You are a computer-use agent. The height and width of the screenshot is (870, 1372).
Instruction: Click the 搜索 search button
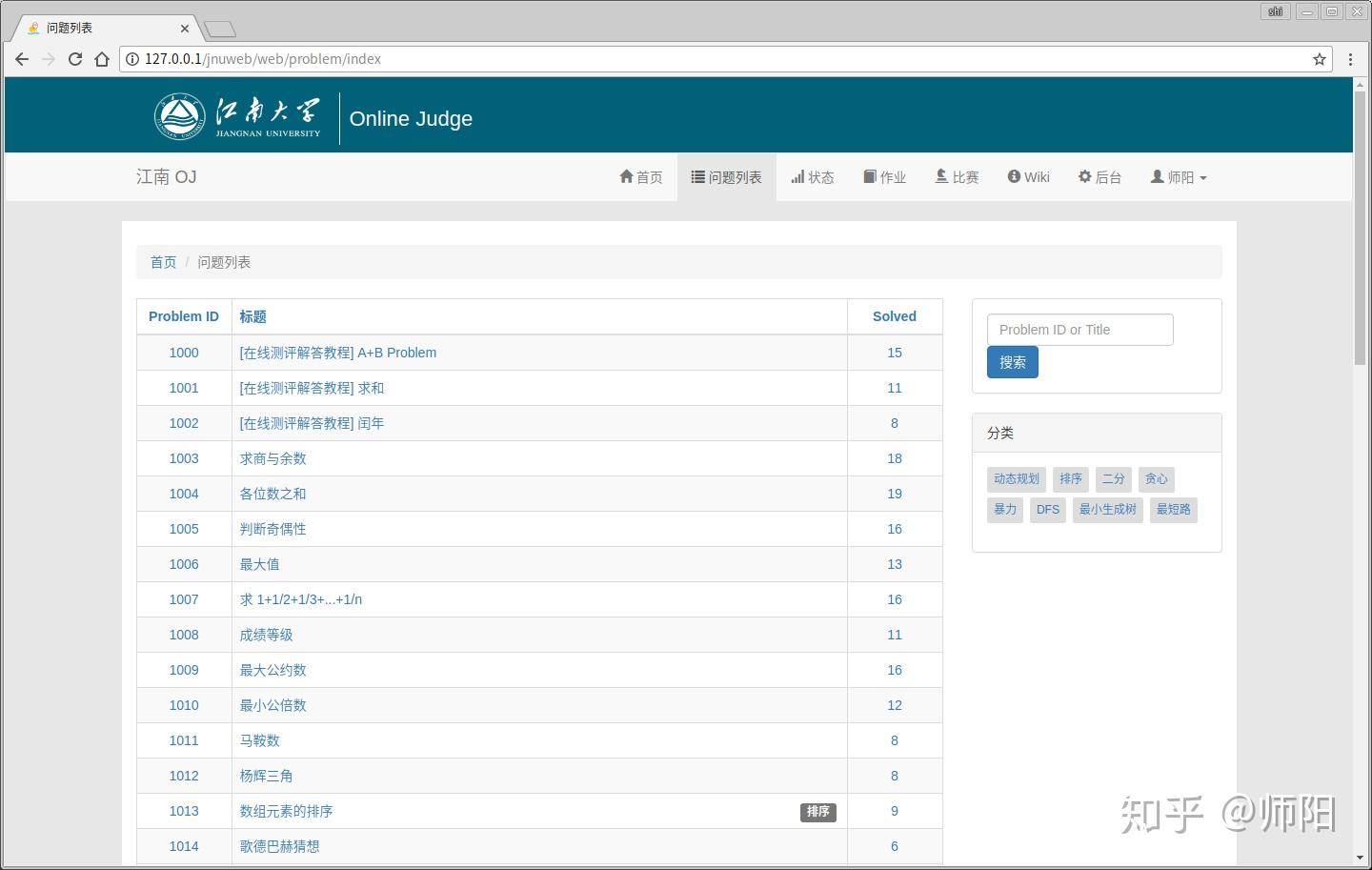coord(1013,362)
